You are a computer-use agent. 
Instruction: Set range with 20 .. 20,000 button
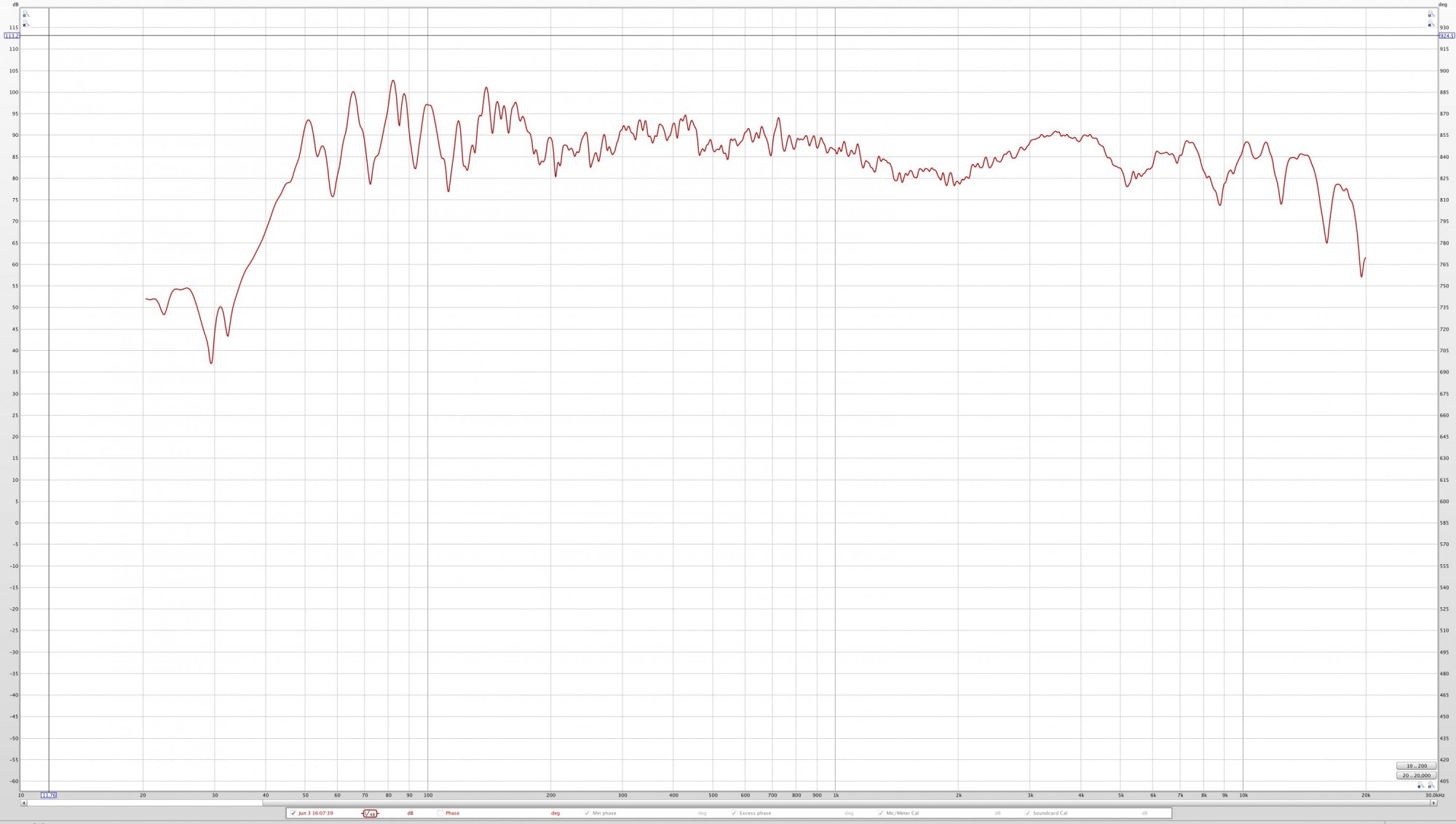tap(1416, 775)
